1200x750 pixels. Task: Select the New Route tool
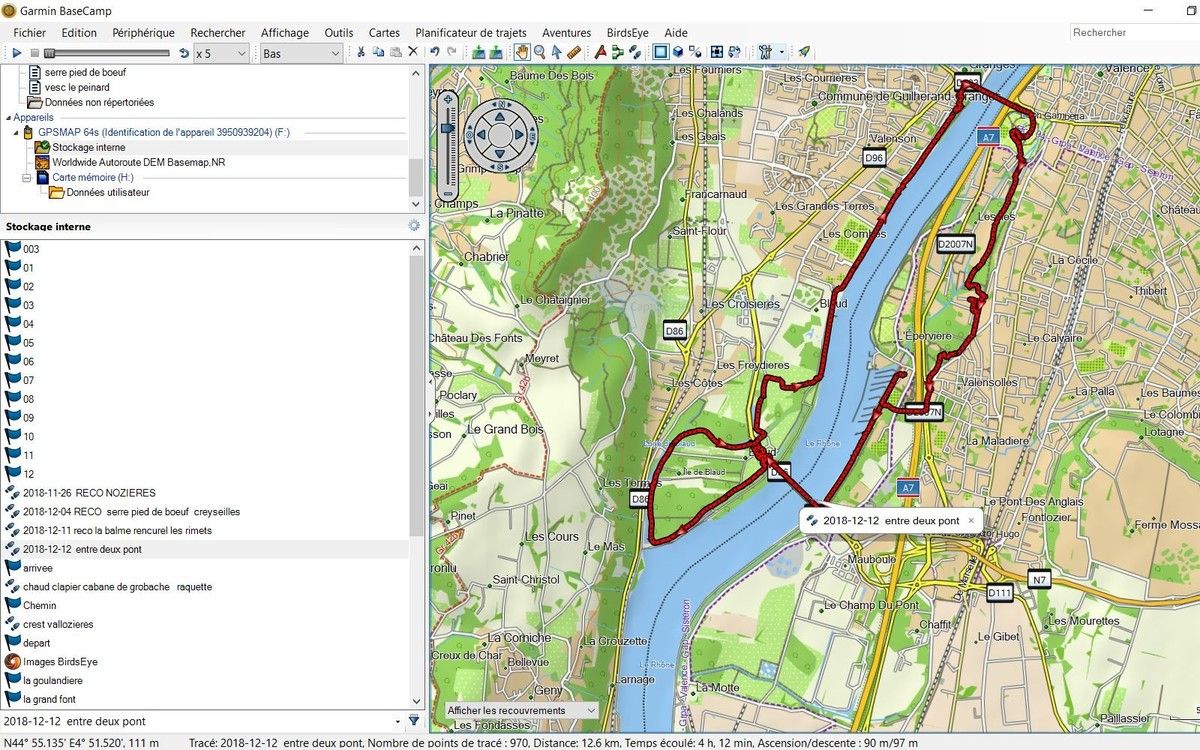[x=617, y=52]
